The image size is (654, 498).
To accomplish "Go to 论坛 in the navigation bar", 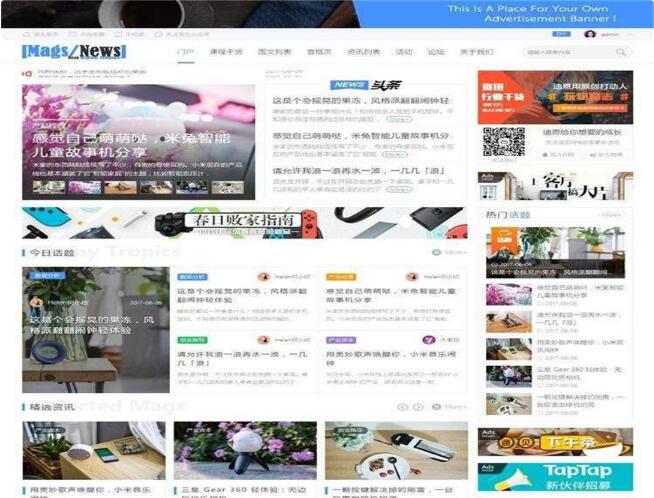I will (435, 52).
